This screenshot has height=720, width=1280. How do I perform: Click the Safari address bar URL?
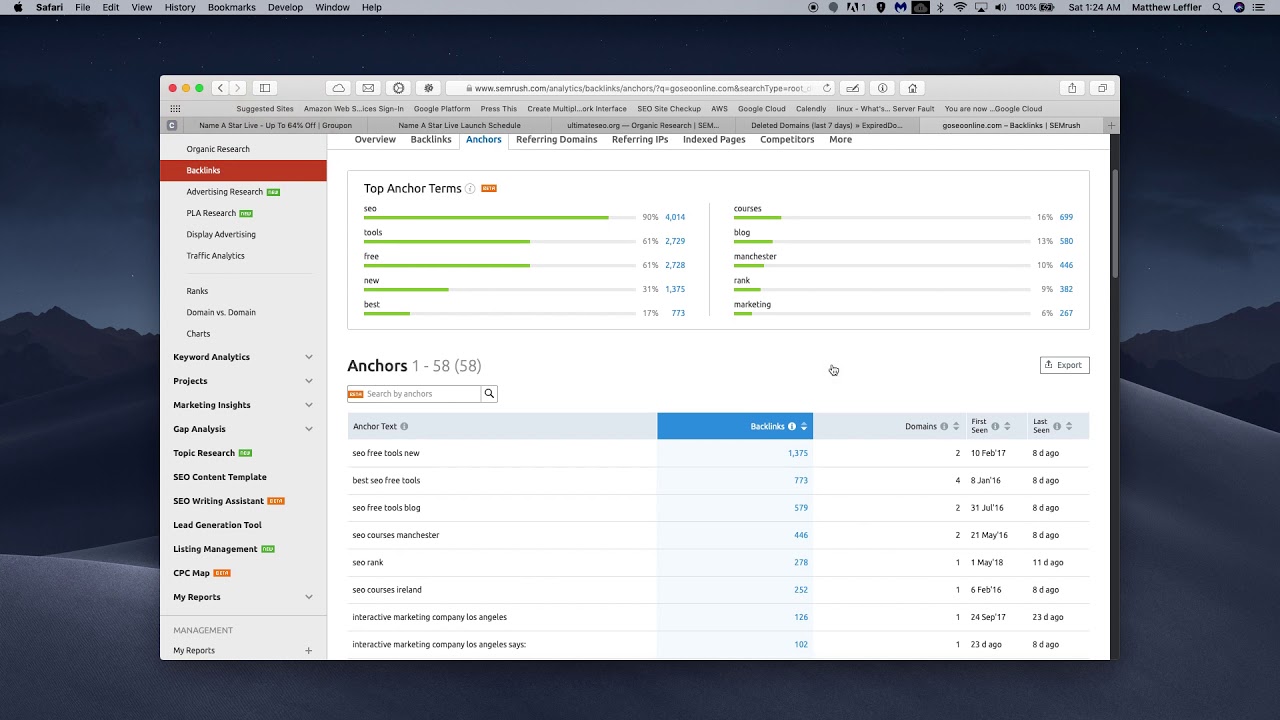[640, 88]
